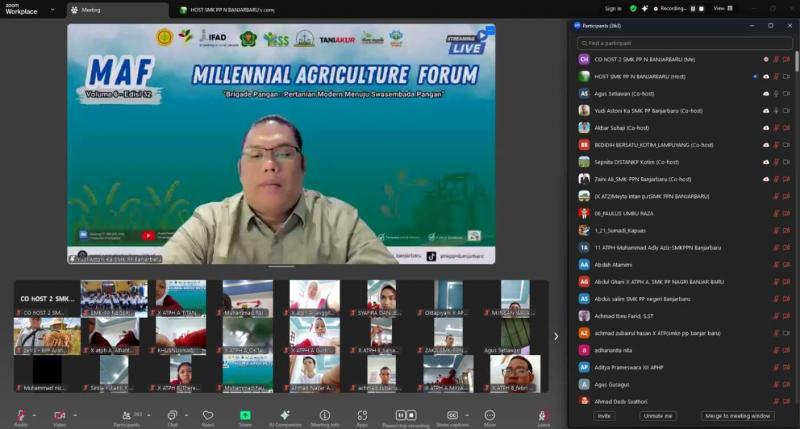This screenshot has width=800, height=429.
Task: Click the Leave meeting icon
Action: pos(543,416)
